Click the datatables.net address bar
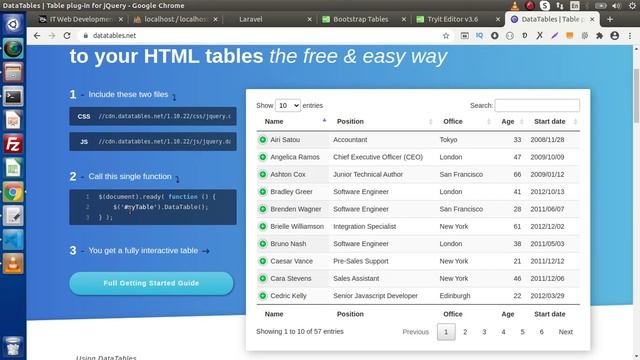This screenshot has width=640, height=360. pos(261,36)
